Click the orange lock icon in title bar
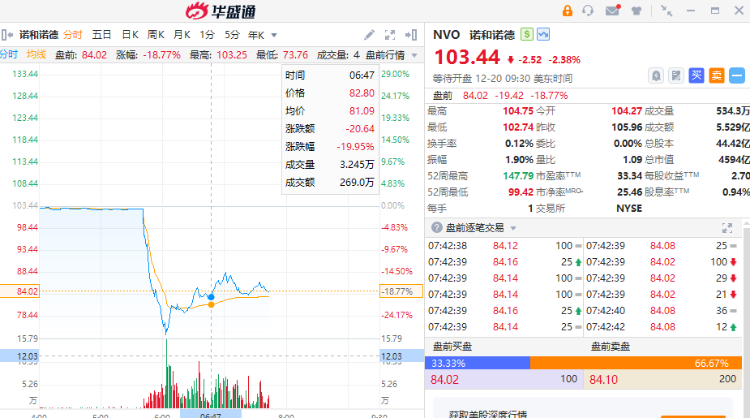 click(x=568, y=11)
